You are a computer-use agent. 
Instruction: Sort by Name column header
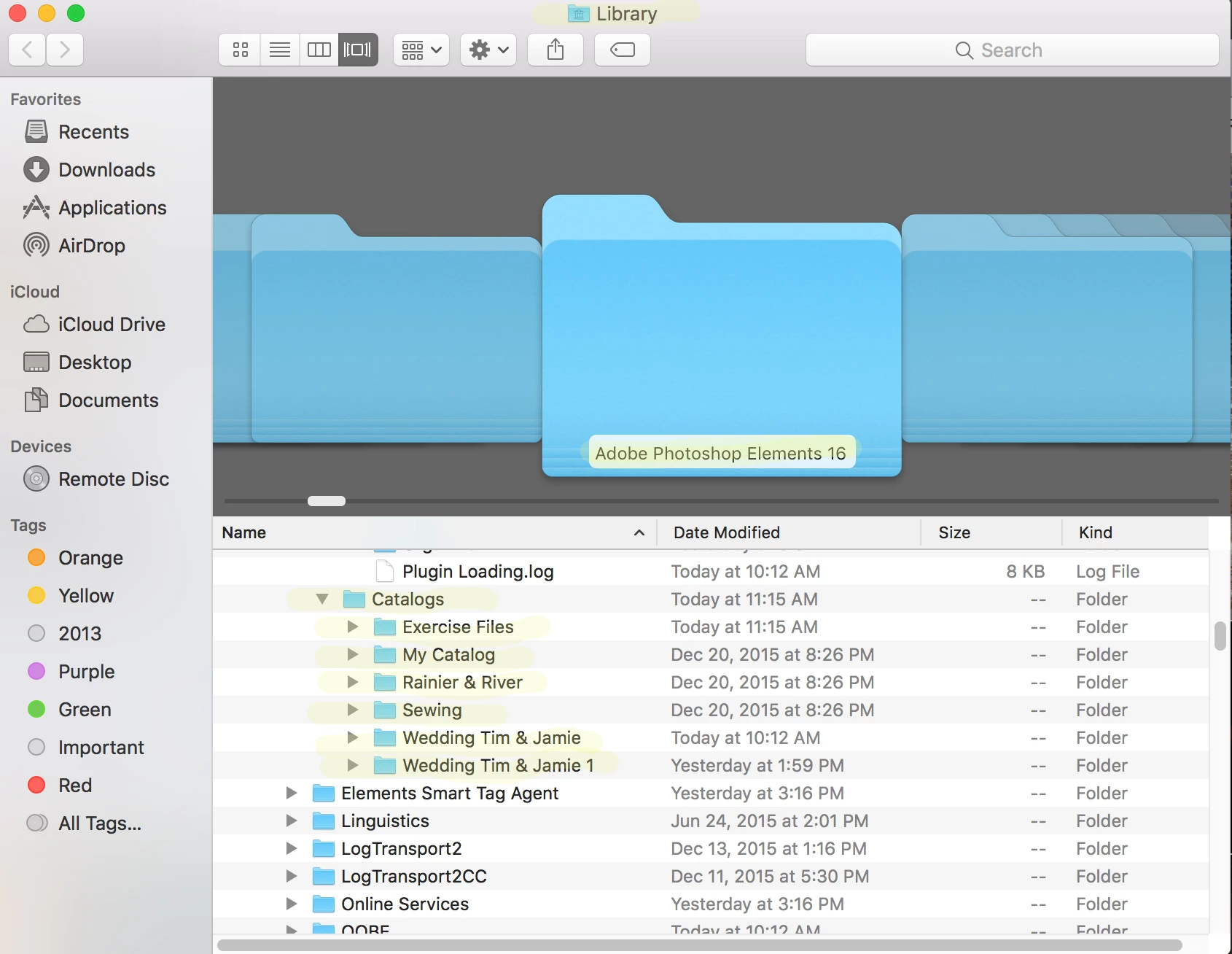tap(434, 532)
